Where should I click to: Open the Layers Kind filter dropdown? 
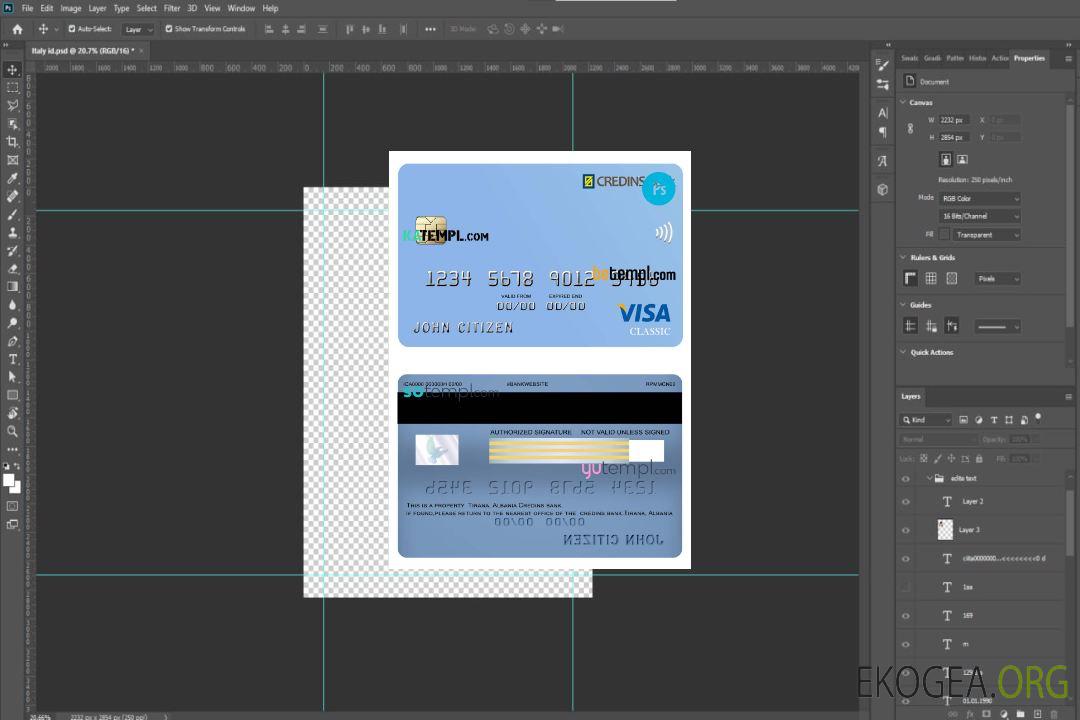coord(926,420)
